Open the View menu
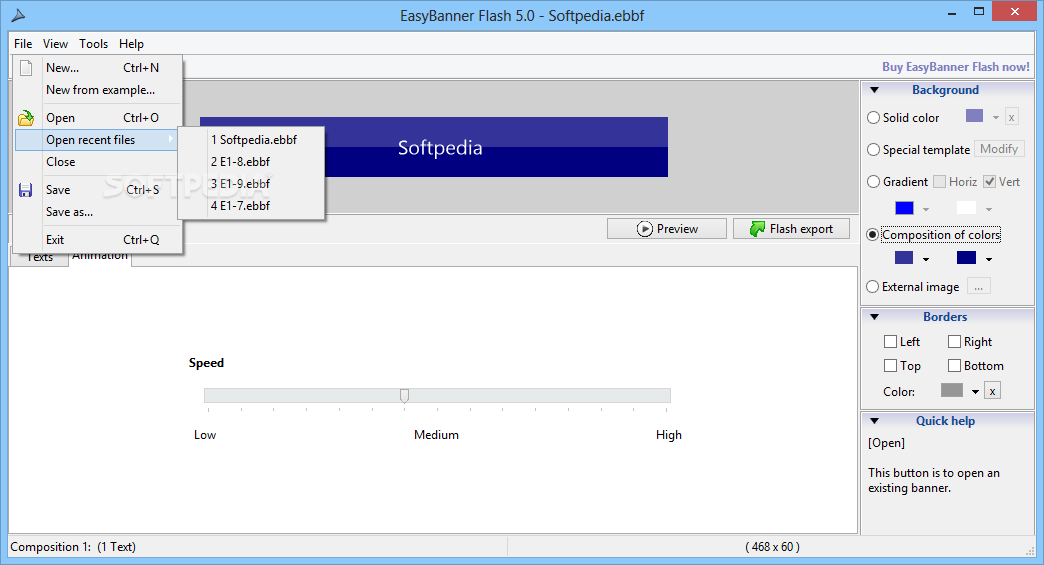 click(55, 44)
